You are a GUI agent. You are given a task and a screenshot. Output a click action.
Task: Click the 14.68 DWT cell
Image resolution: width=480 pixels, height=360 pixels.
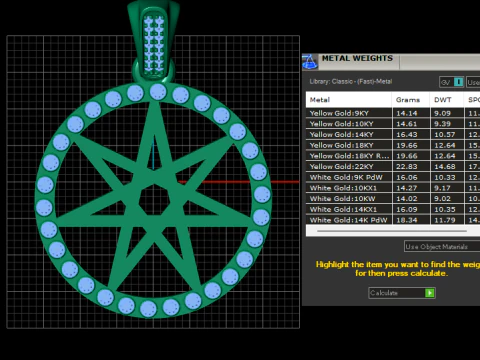[447, 166]
